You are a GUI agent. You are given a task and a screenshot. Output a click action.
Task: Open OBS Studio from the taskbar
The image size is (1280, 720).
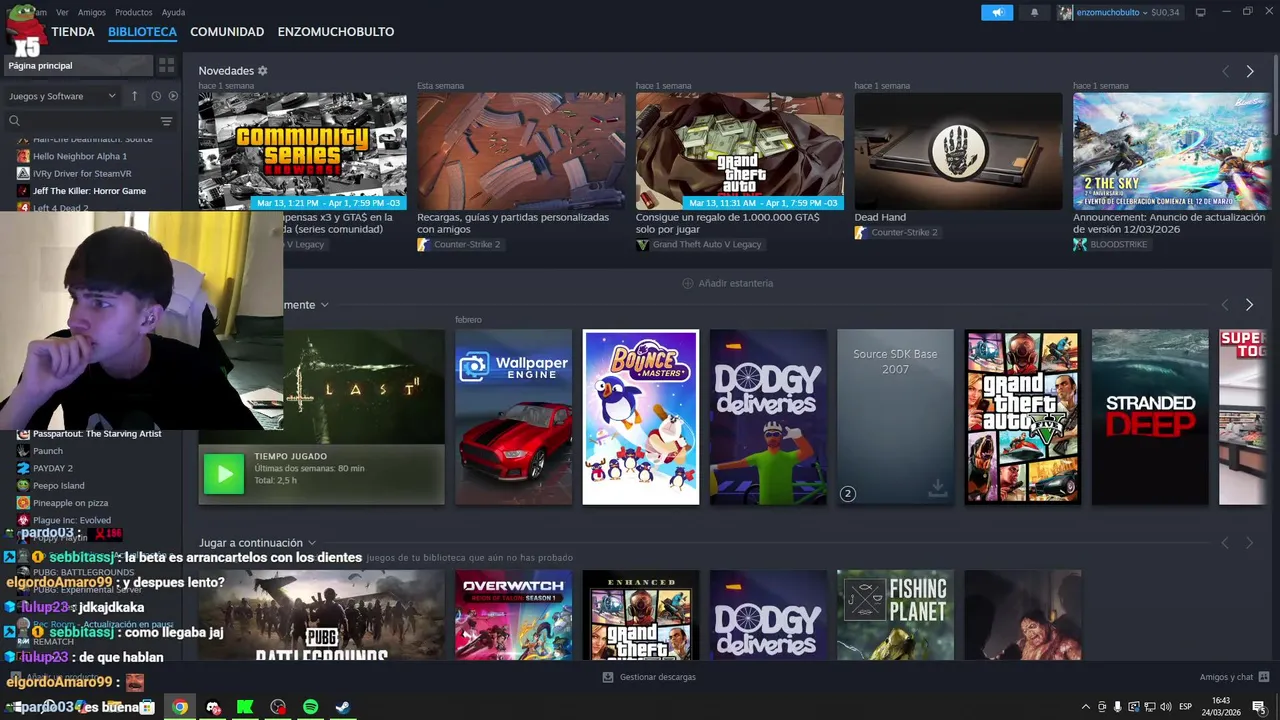[278, 707]
